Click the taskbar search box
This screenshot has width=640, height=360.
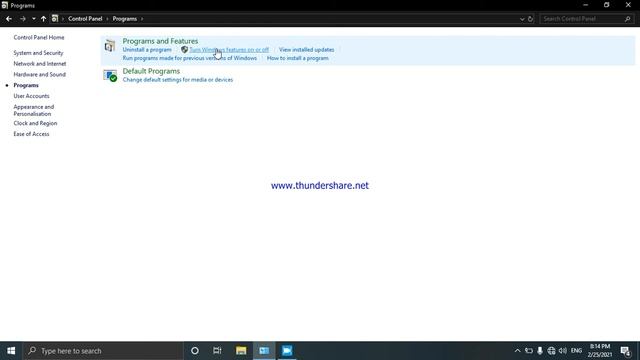click(102, 351)
